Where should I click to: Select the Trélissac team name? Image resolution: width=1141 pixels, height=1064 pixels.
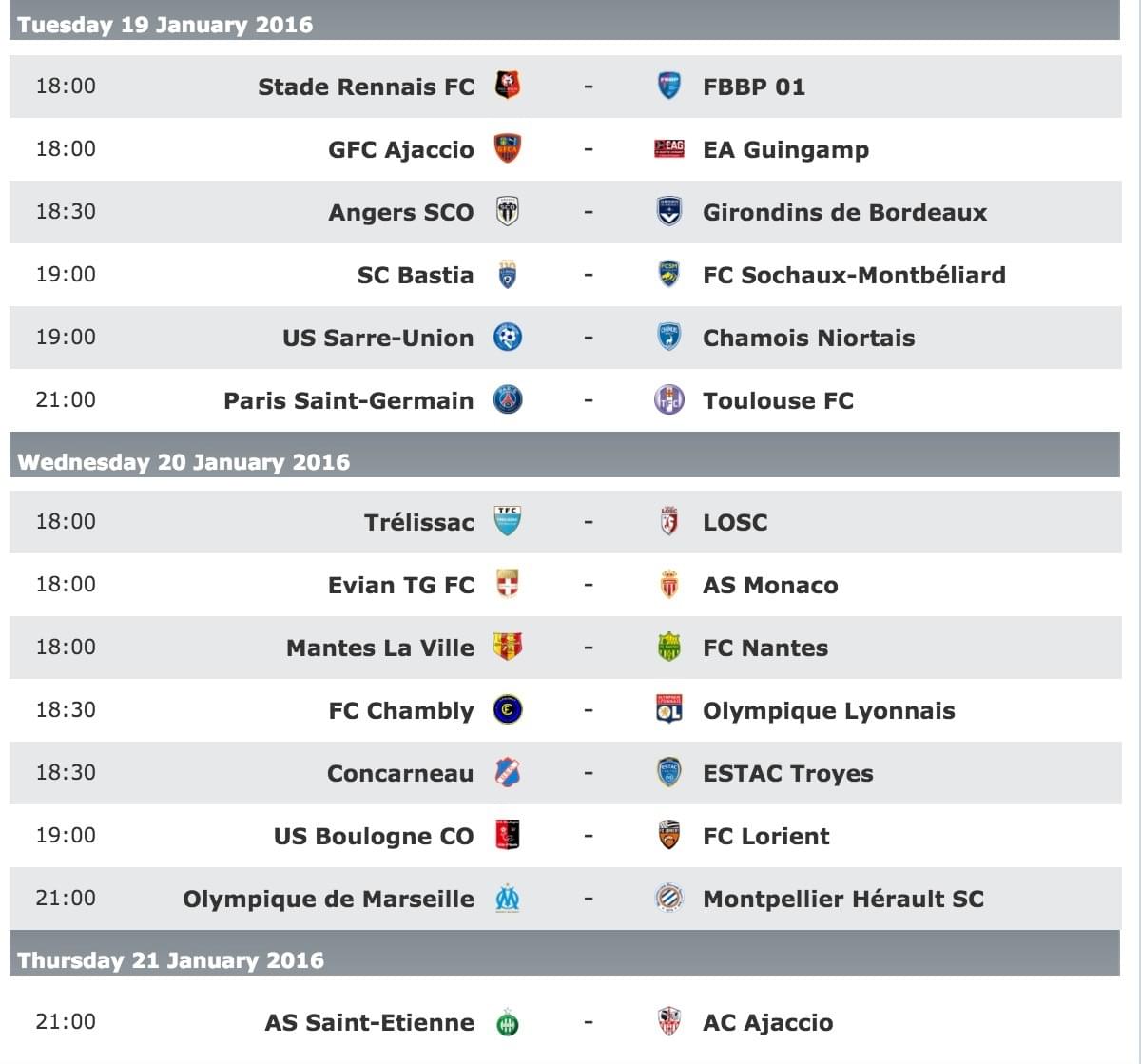pyautogui.click(x=418, y=522)
